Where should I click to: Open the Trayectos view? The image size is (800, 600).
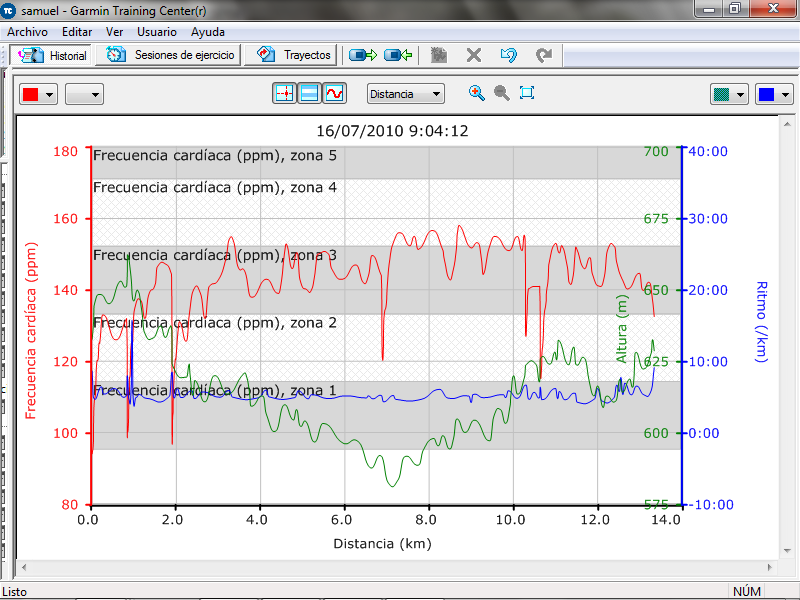pyautogui.click(x=291, y=55)
